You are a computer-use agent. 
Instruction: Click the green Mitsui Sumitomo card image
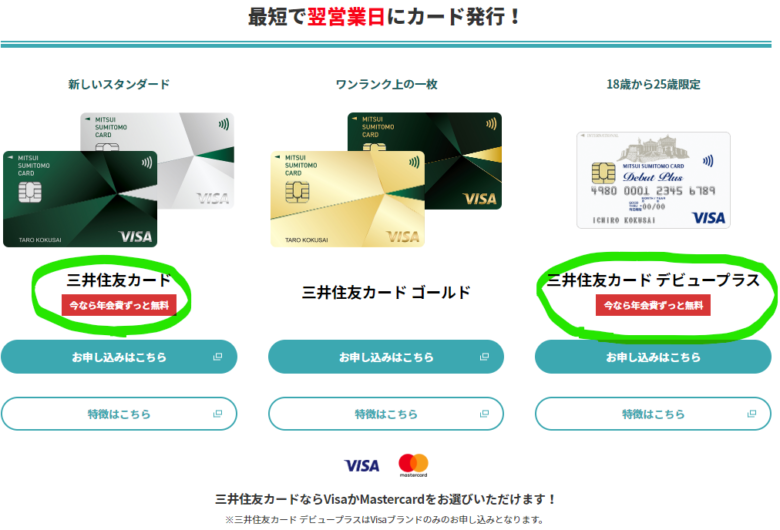click(x=80, y=199)
